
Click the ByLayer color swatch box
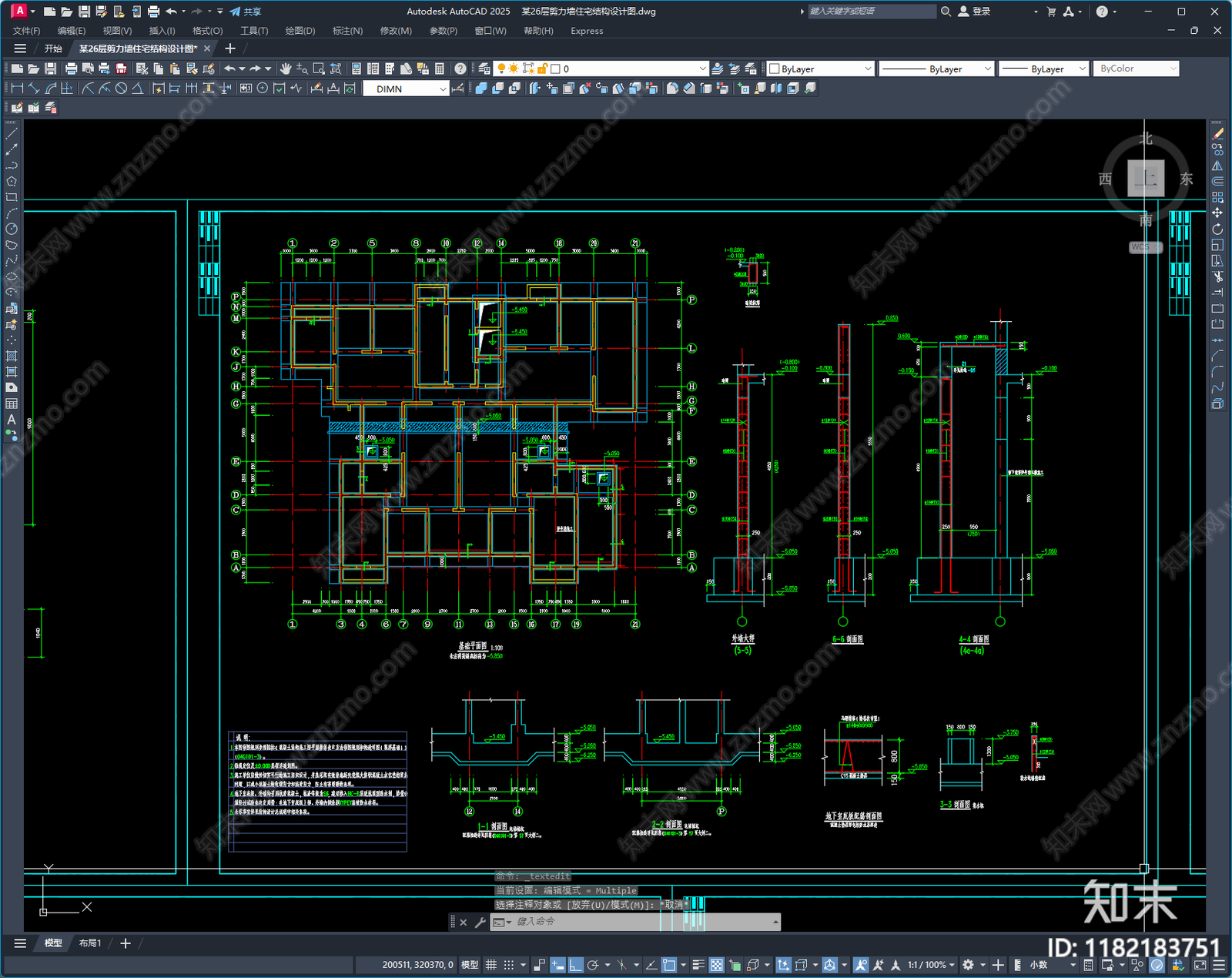775,69
